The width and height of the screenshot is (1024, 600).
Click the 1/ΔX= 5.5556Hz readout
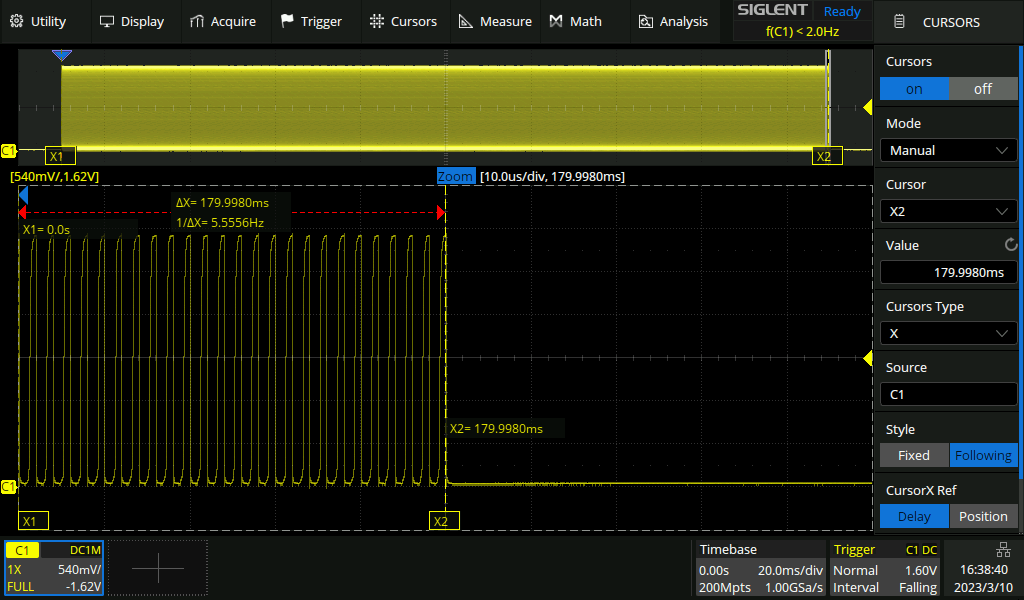click(220, 223)
